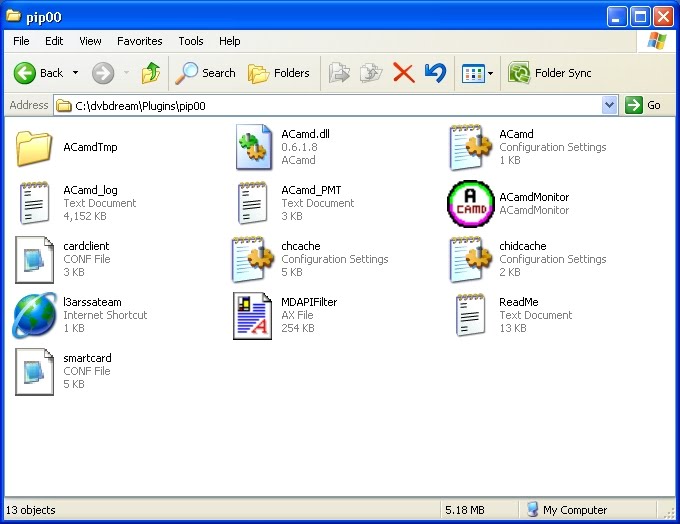Click the ACamdMonitor file name
The image size is (680, 524).
pyautogui.click(x=534, y=197)
